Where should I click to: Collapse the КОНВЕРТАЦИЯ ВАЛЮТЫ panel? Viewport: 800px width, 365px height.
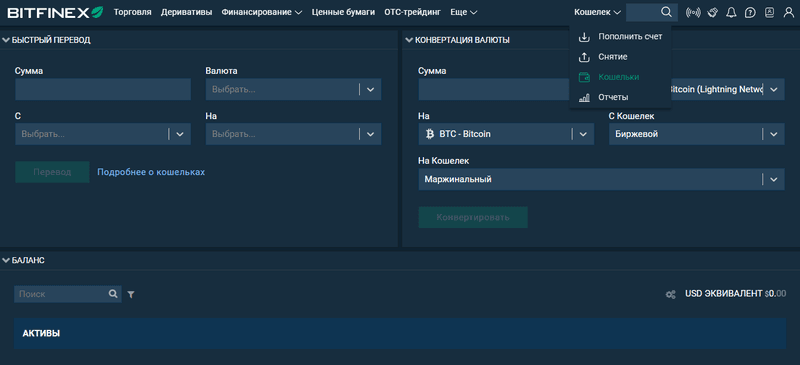(409, 40)
